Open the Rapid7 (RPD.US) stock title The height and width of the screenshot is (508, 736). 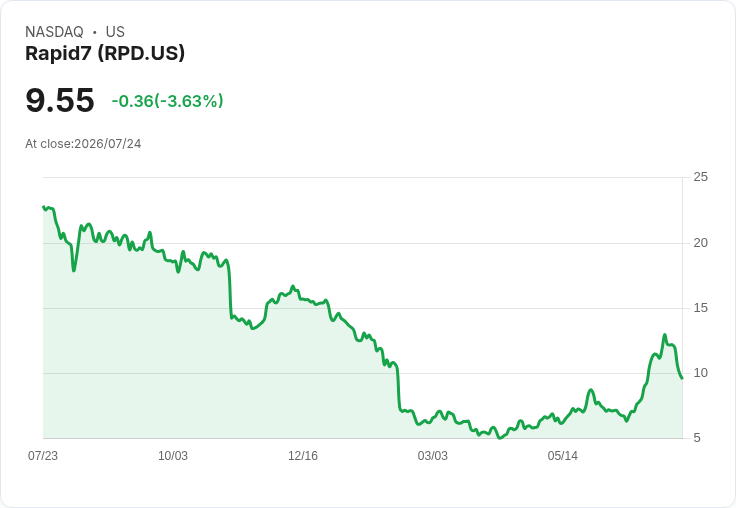click(105, 53)
